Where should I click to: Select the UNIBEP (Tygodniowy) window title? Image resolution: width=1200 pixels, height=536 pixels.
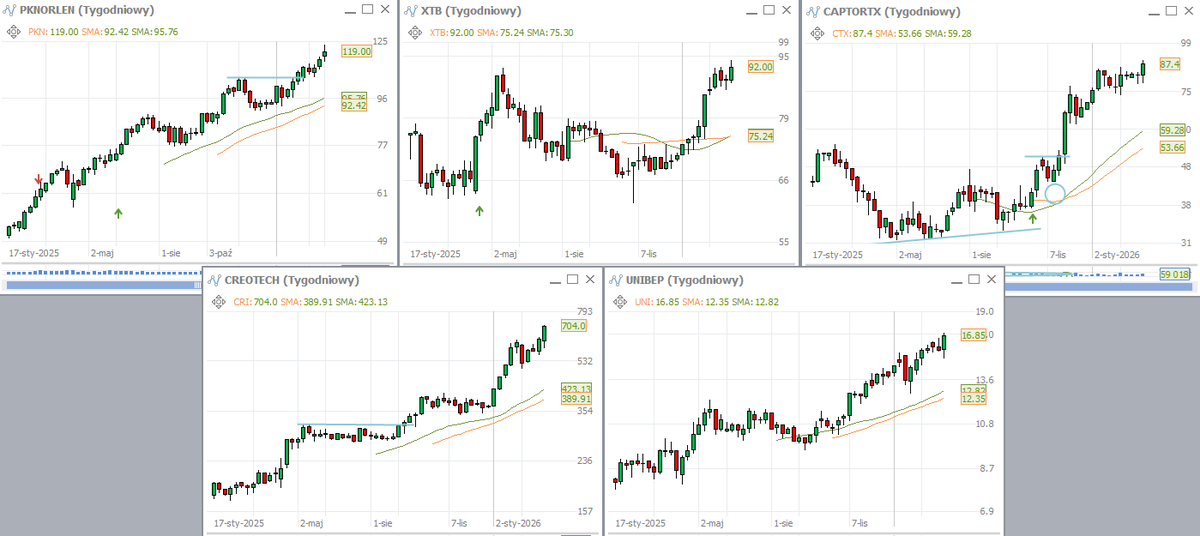(x=685, y=280)
